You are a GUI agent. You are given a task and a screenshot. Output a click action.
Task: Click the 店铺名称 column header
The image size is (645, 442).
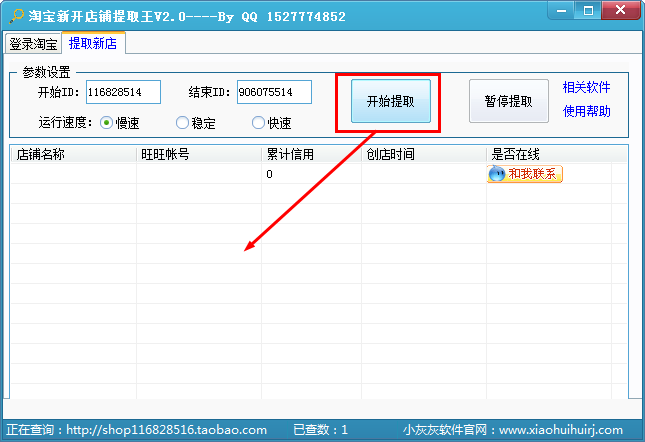pos(74,155)
